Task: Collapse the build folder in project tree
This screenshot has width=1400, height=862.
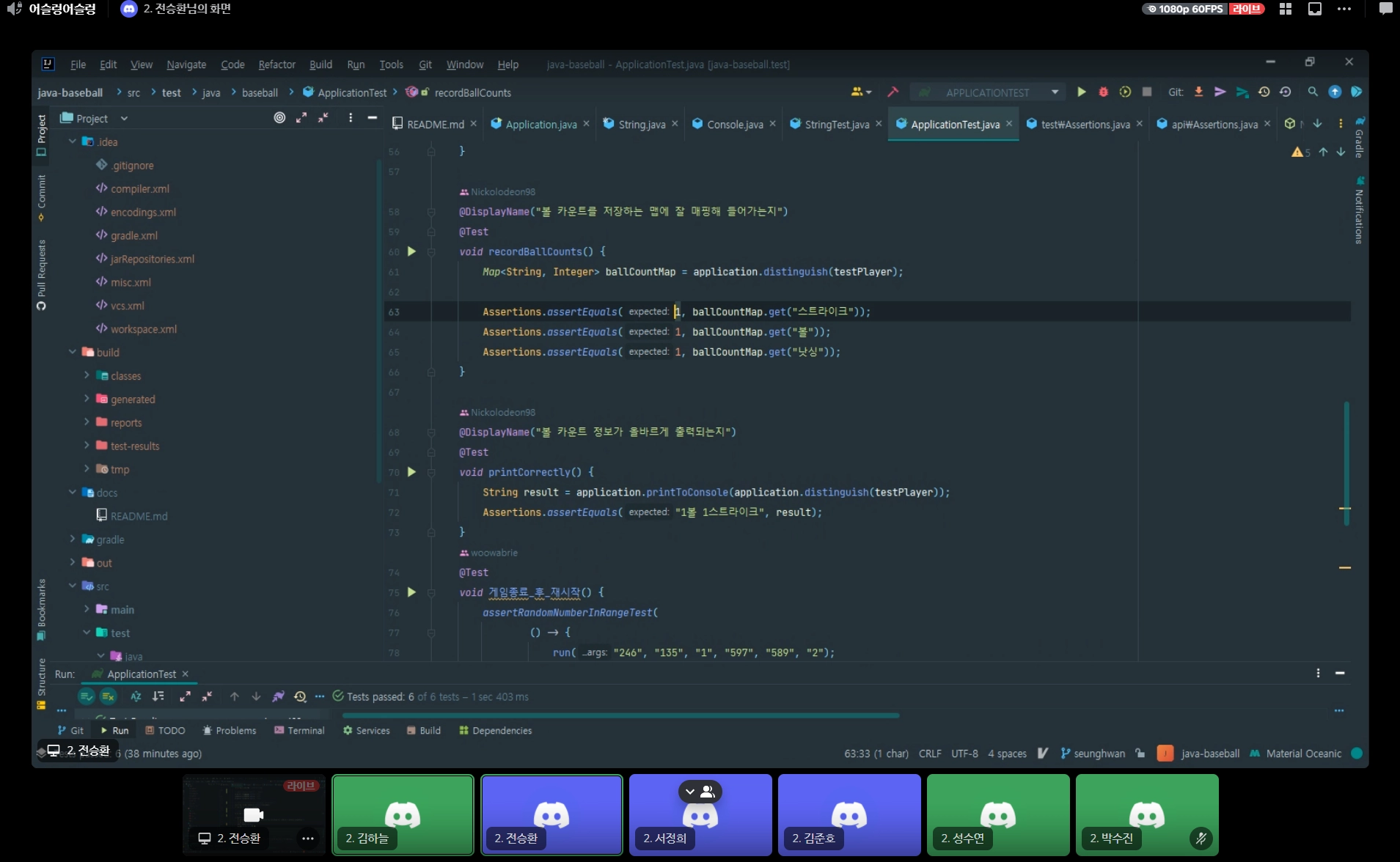Action: [x=73, y=352]
